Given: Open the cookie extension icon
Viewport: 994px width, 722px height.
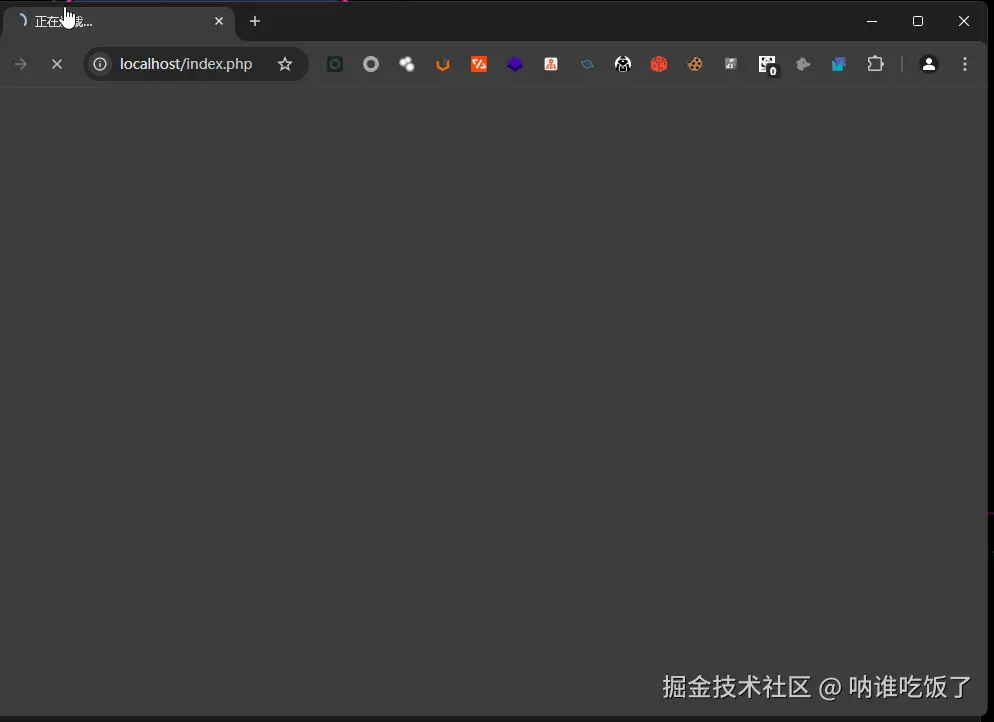Looking at the screenshot, I should [695, 64].
